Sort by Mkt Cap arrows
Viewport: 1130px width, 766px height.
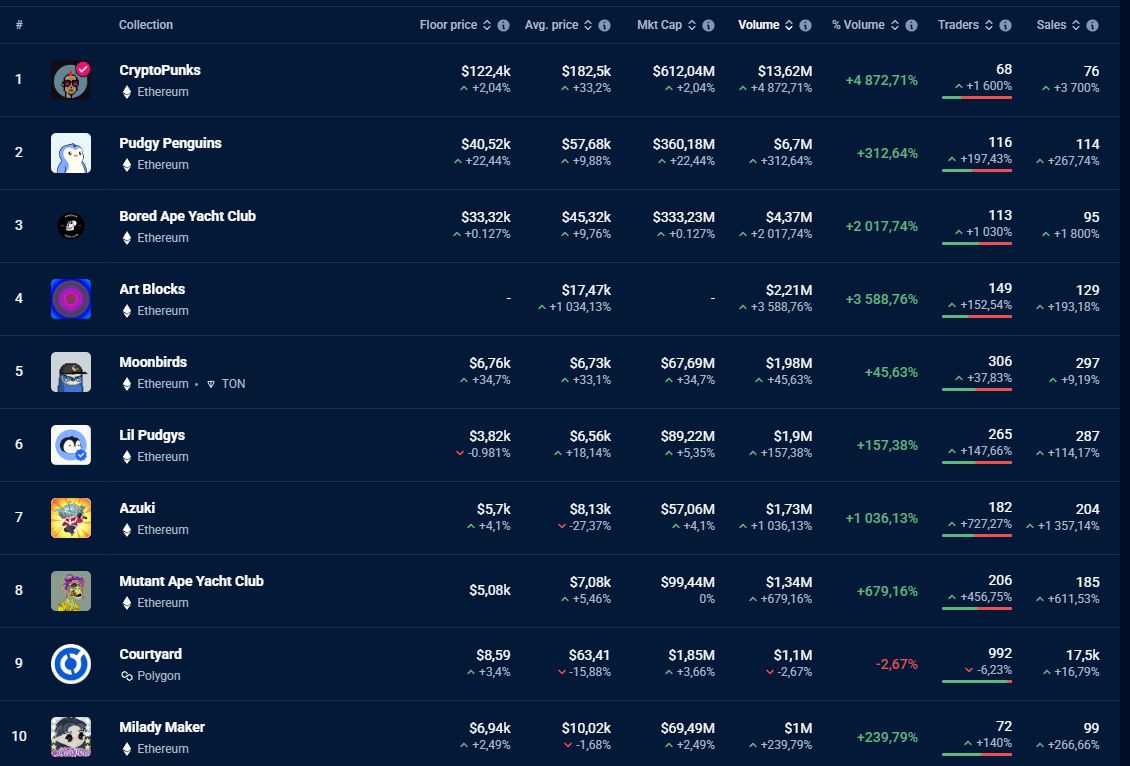tap(692, 25)
